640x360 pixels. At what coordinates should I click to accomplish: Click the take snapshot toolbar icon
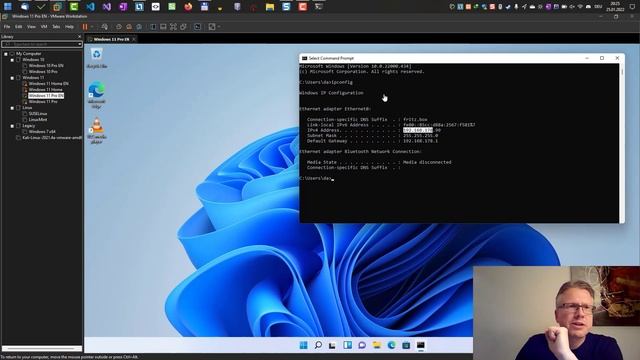[119, 27]
